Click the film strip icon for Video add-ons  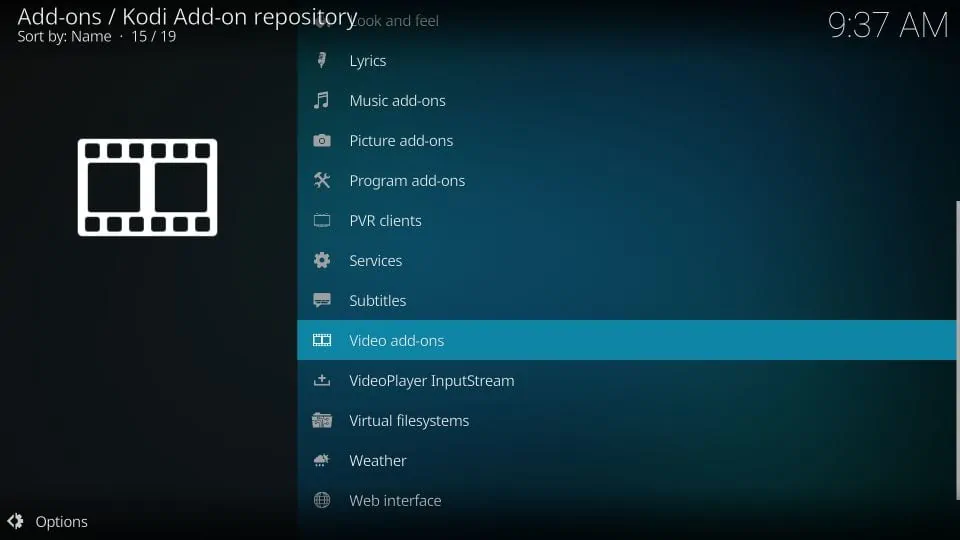[x=321, y=340]
